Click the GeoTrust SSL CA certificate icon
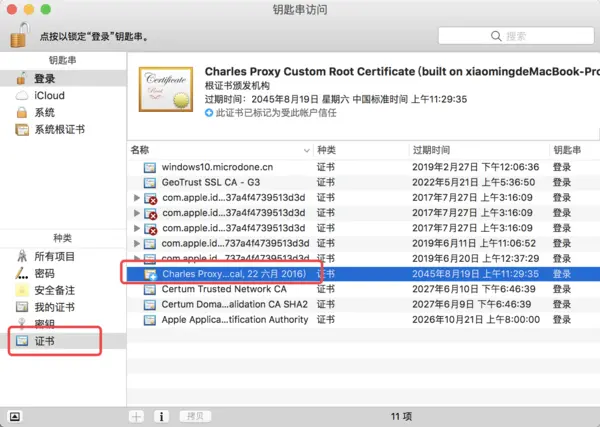 coord(150,183)
